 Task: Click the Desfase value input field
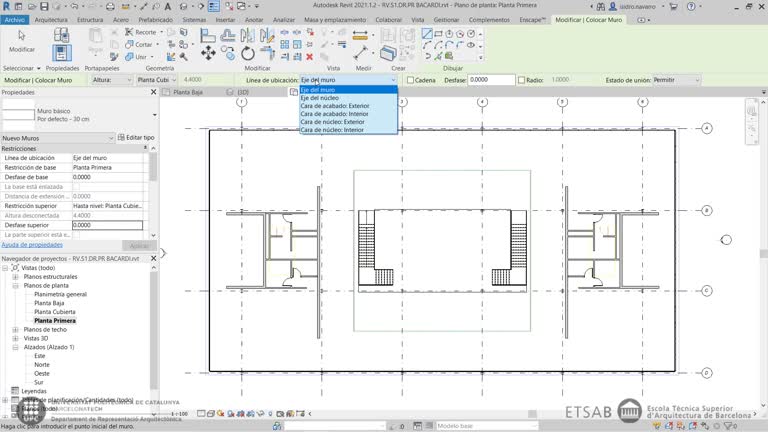492,80
